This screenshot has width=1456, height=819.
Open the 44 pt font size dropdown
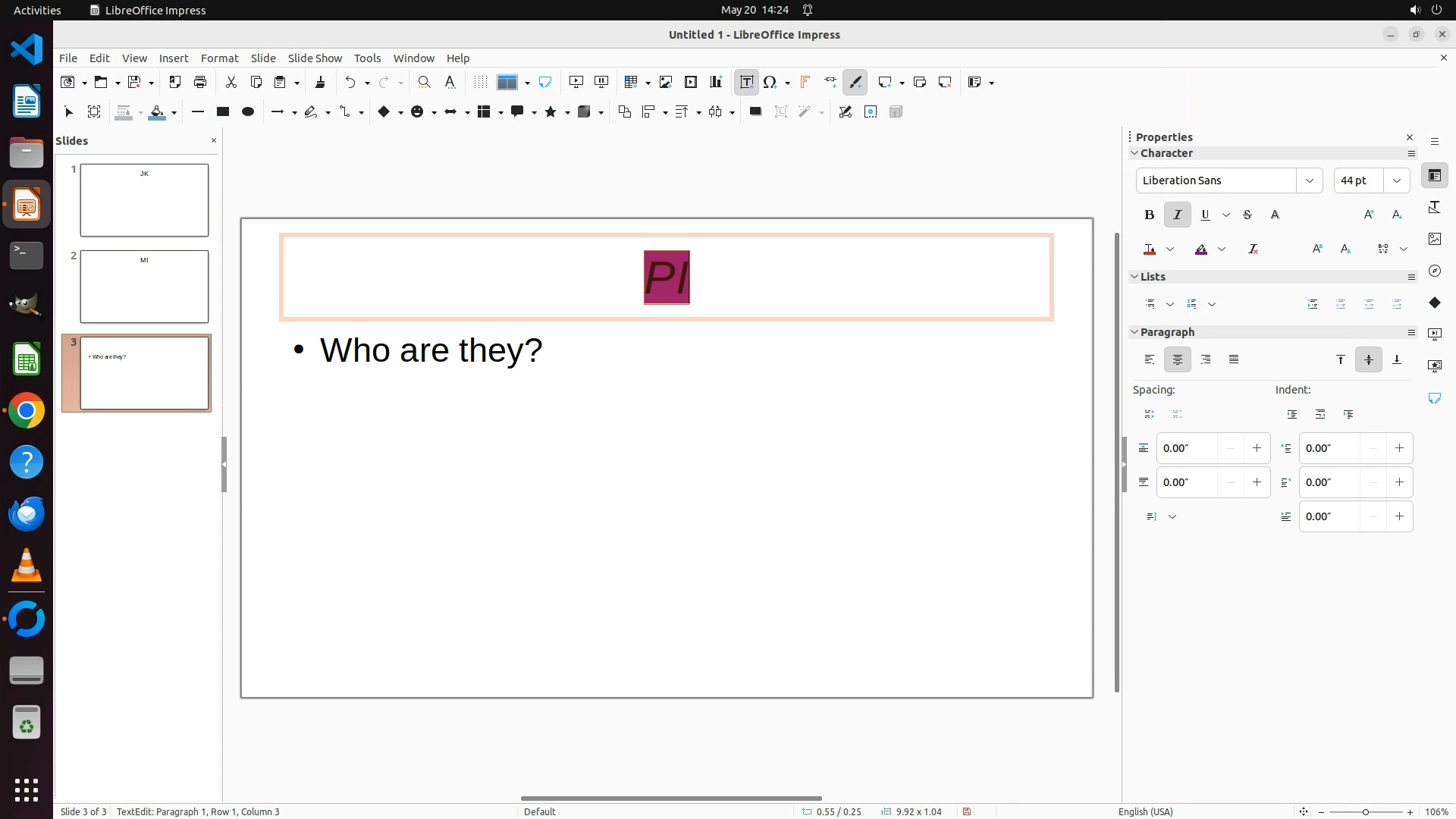(1396, 180)
